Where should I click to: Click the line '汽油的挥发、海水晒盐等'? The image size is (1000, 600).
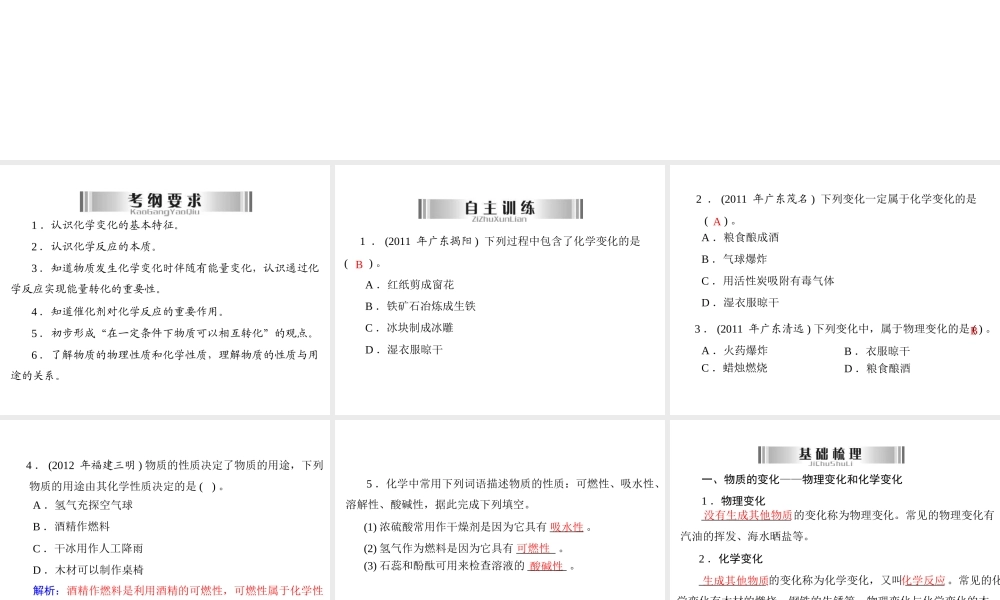(x=744, y=537)
